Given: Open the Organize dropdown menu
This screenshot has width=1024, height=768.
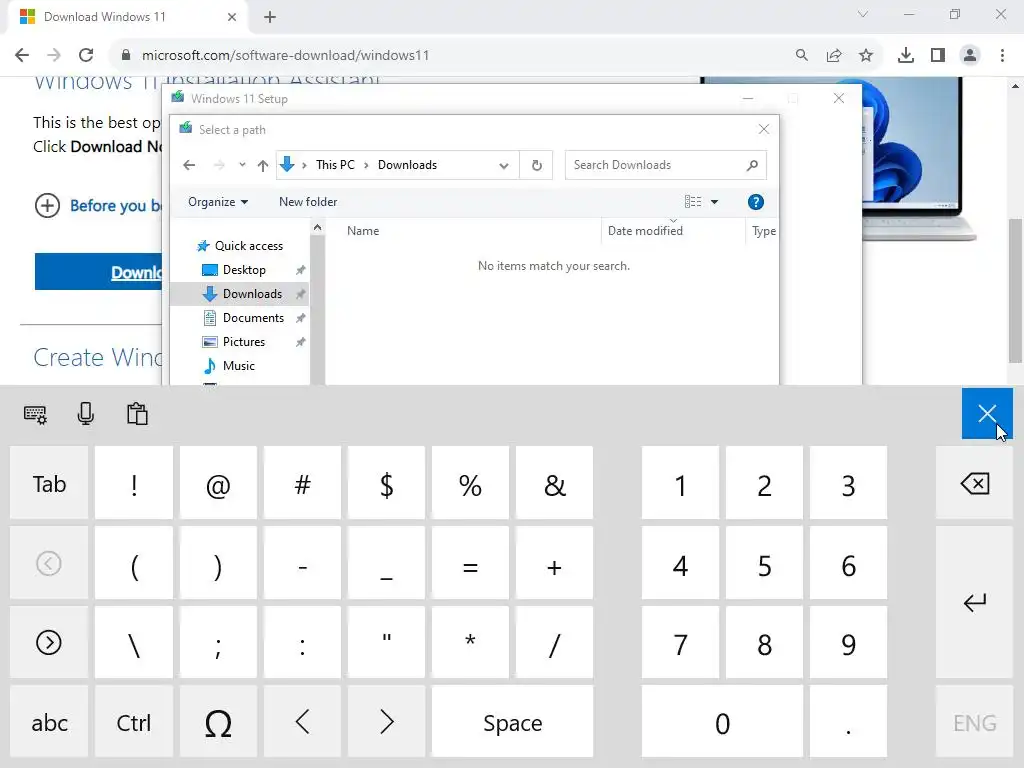Looking at the screenshot, I should coord(218,202).
